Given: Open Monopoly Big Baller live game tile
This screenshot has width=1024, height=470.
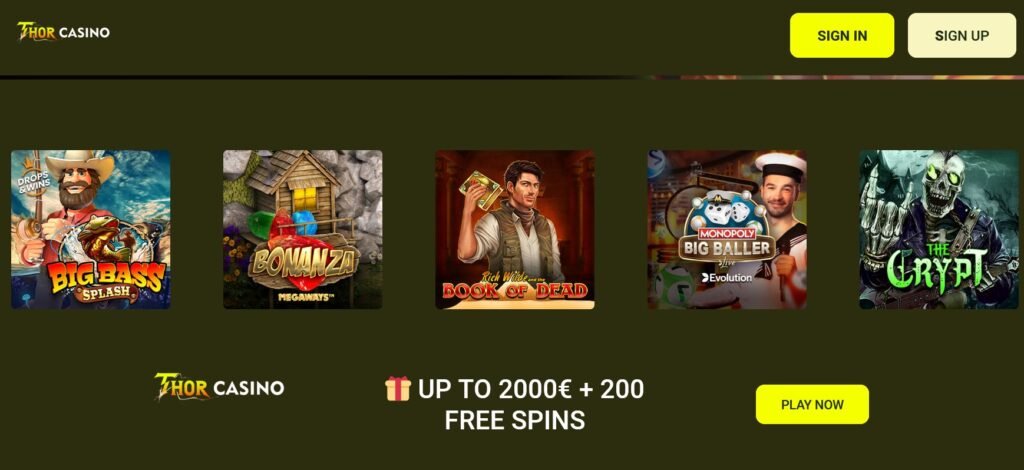Looking at the screenshot, I should tap(727, 229).
